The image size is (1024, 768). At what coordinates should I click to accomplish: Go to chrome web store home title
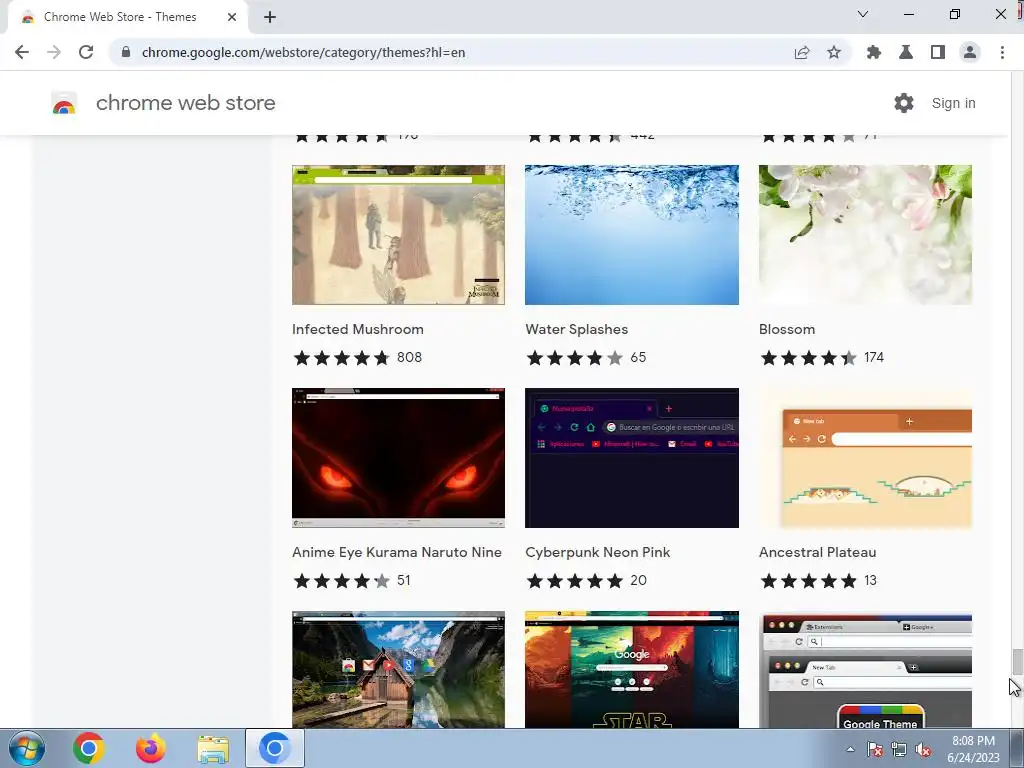(x=185, y=103)
